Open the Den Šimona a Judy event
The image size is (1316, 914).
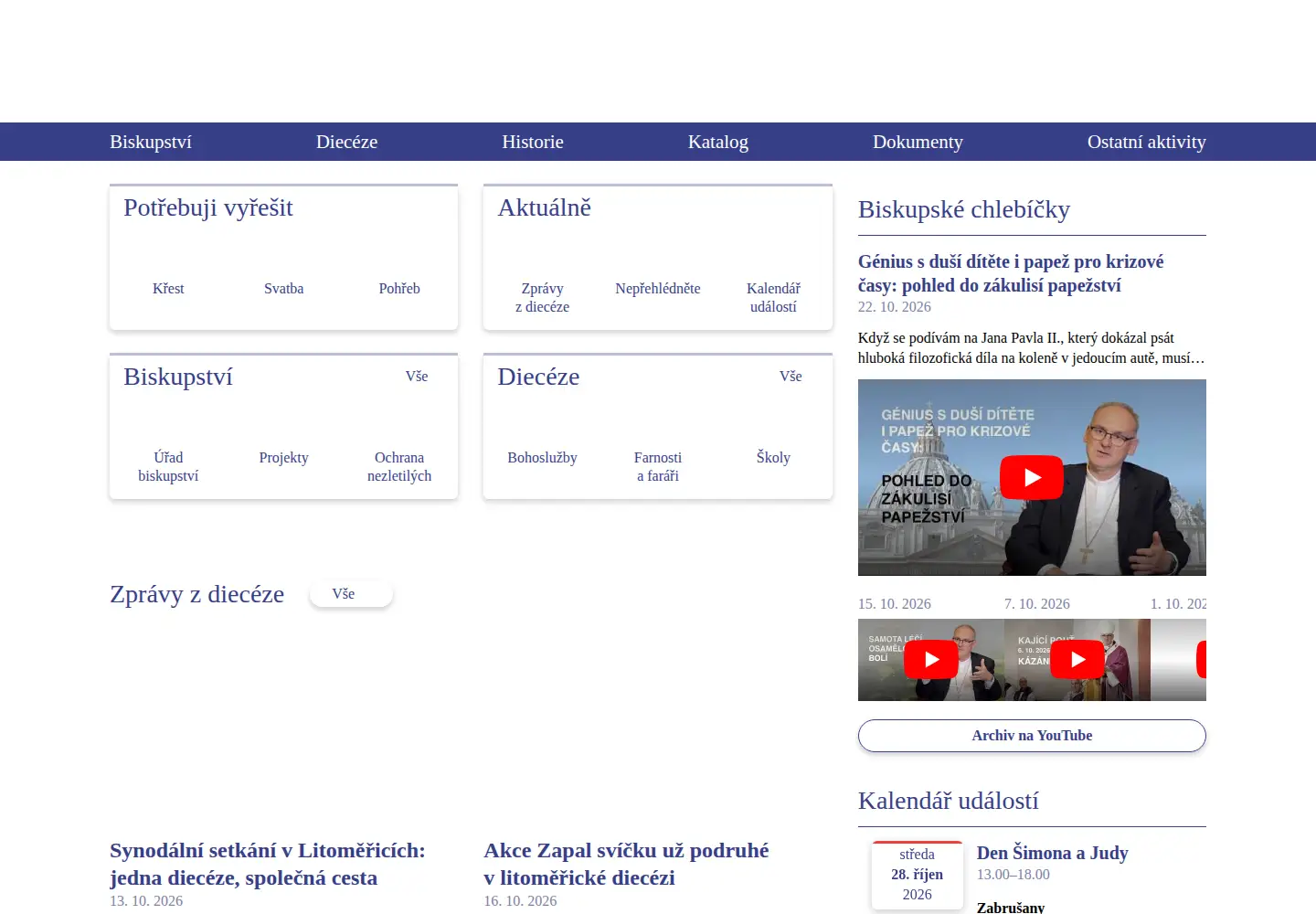pyautogui.click(x=1053, y=853)
